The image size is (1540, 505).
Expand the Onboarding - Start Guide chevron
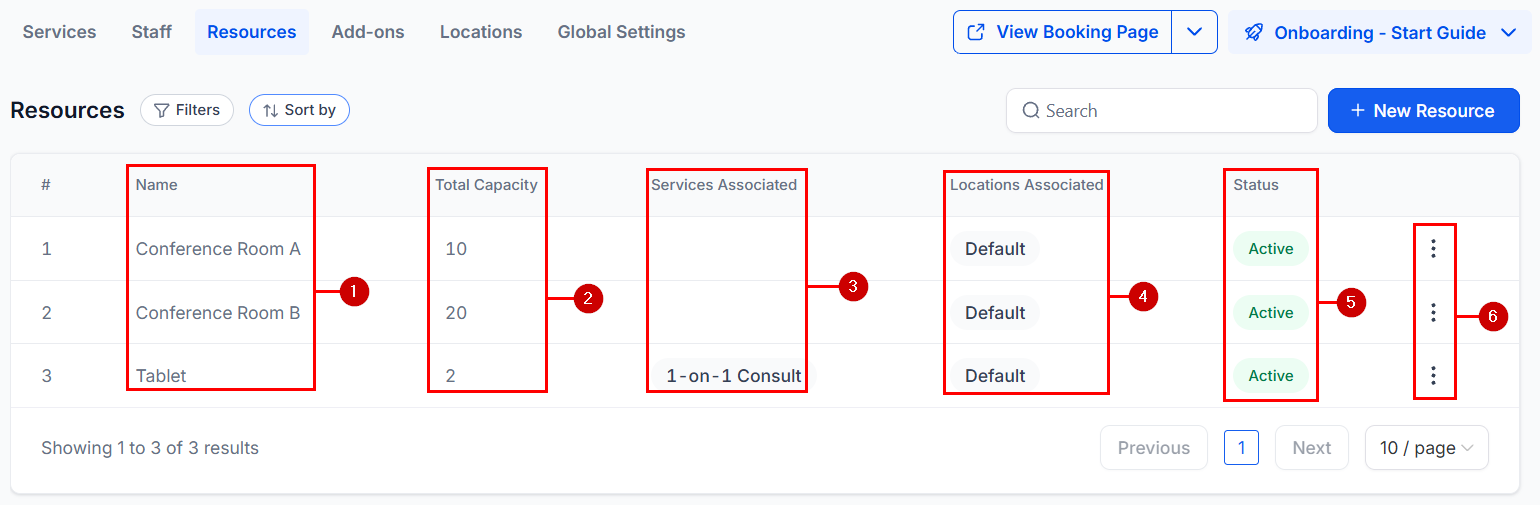[1509, 33]
